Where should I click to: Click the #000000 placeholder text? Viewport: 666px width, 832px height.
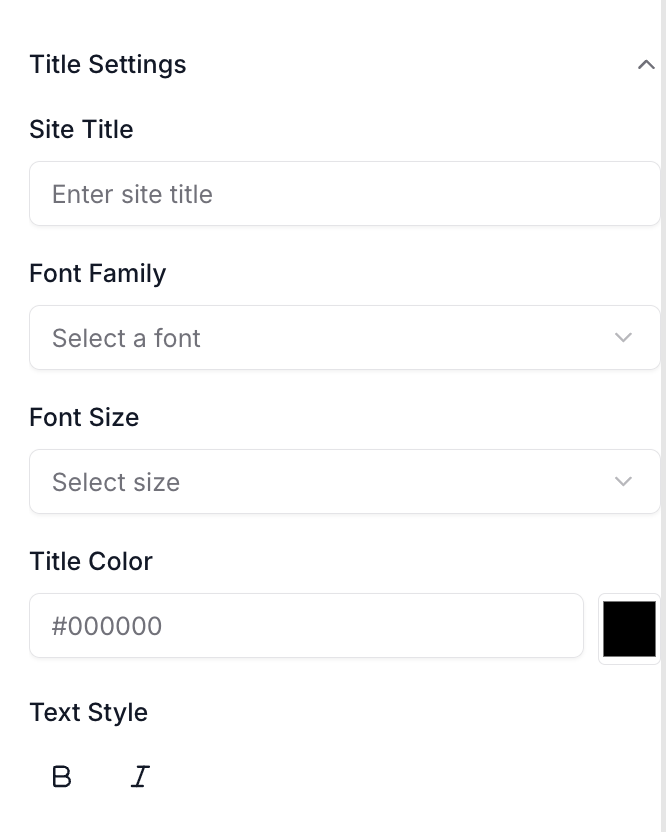107,626
